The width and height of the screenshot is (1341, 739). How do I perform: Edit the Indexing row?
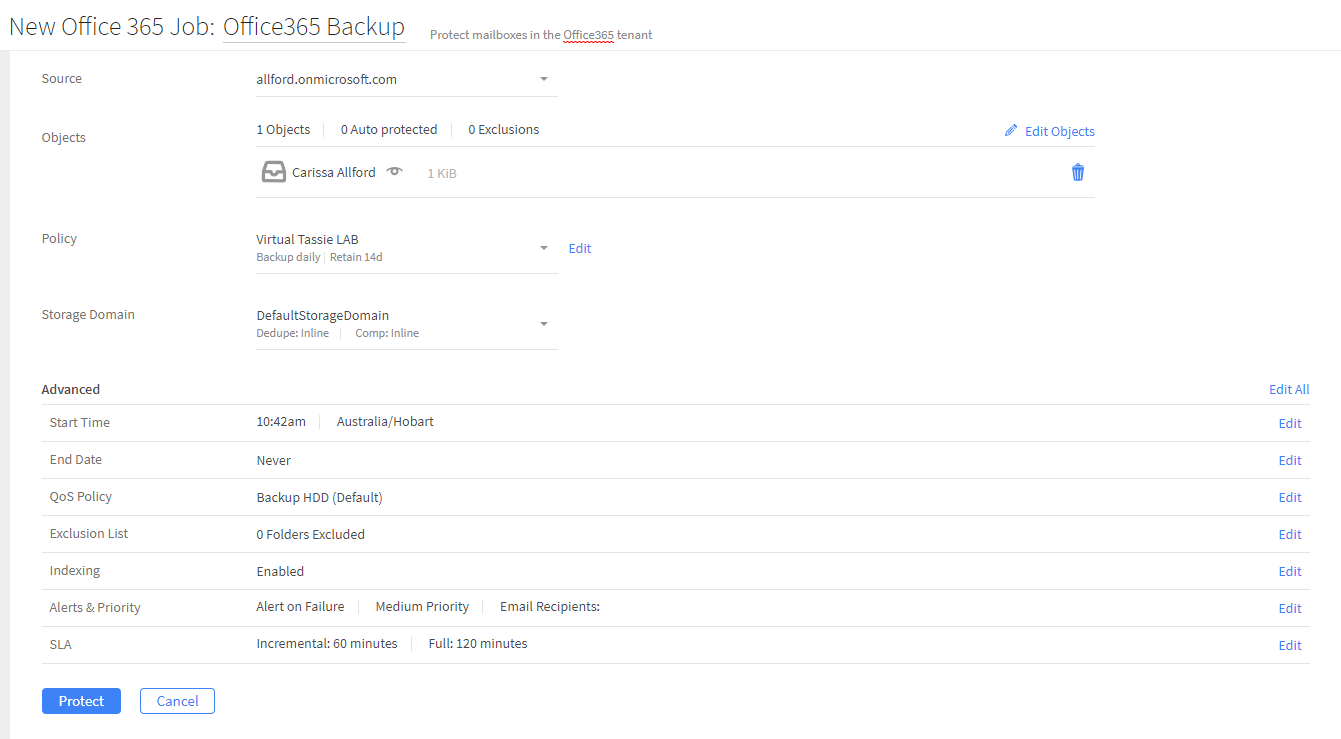click(1290, 571)
